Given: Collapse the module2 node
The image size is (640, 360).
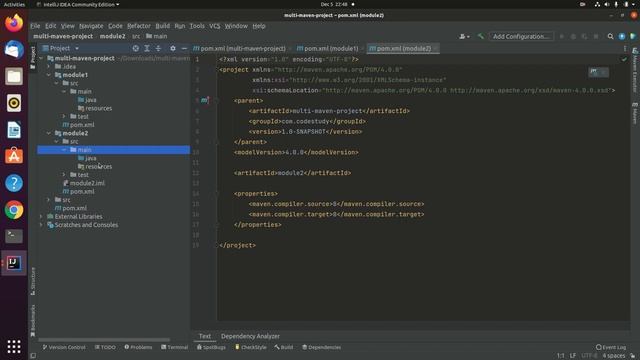Looking at the screenshot, I should [x=49, y=133].
